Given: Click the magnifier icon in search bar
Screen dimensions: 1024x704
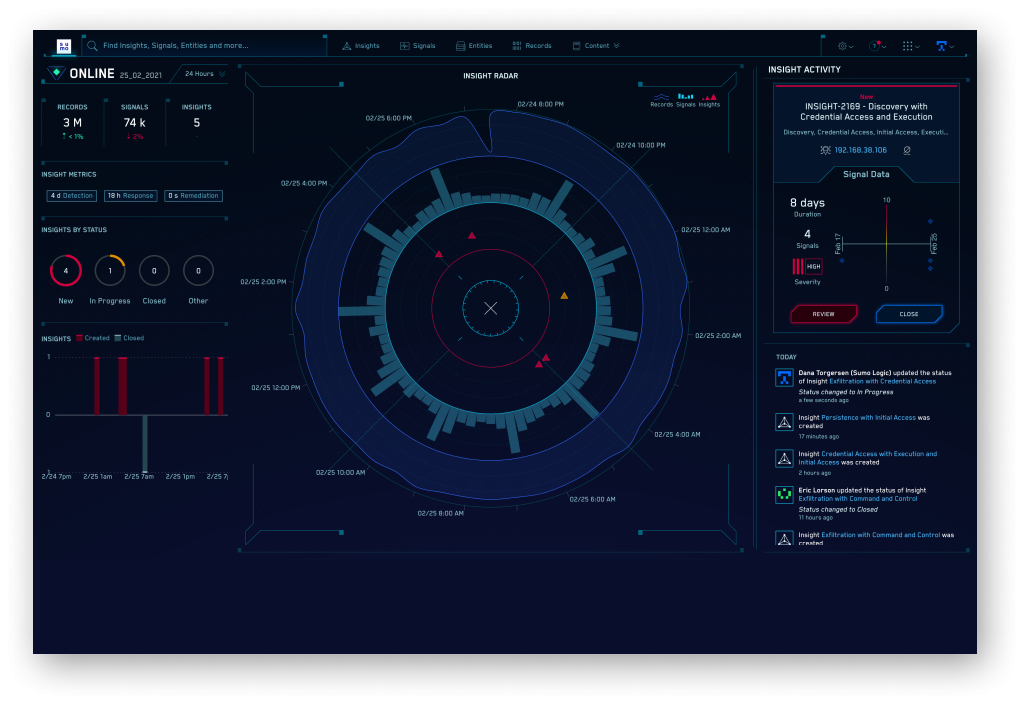Looking at the screenshot, I should (92, 45).
